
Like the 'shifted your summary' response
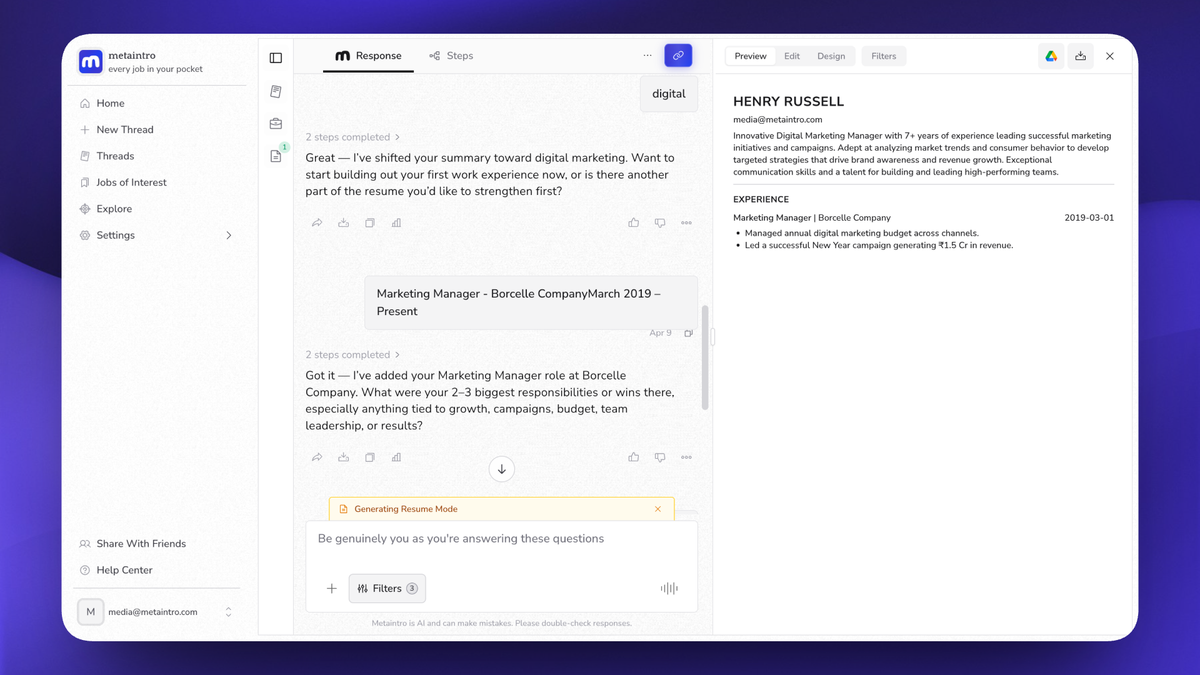pos(634,223)
